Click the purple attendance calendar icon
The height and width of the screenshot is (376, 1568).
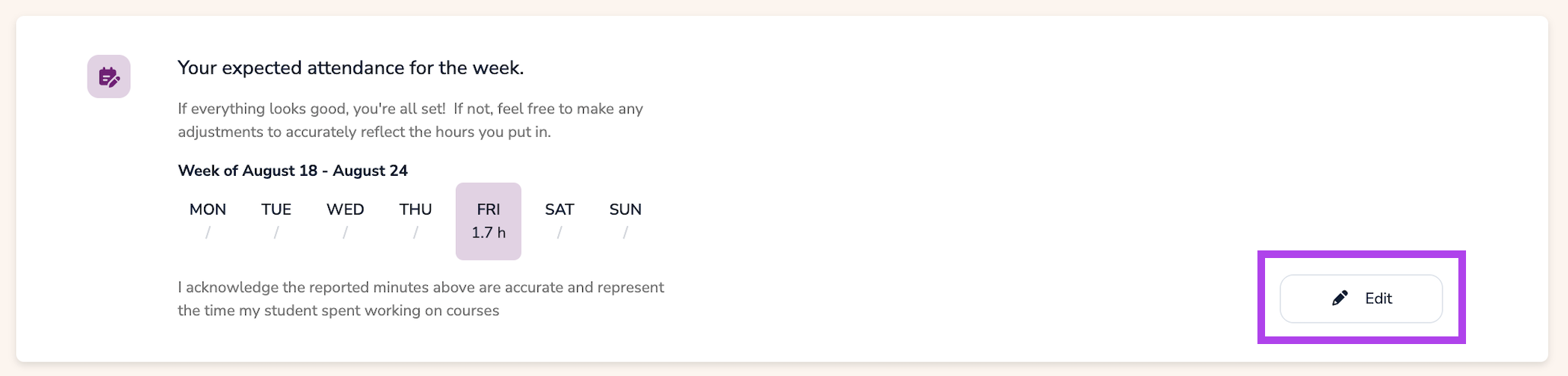coord(109,76)
